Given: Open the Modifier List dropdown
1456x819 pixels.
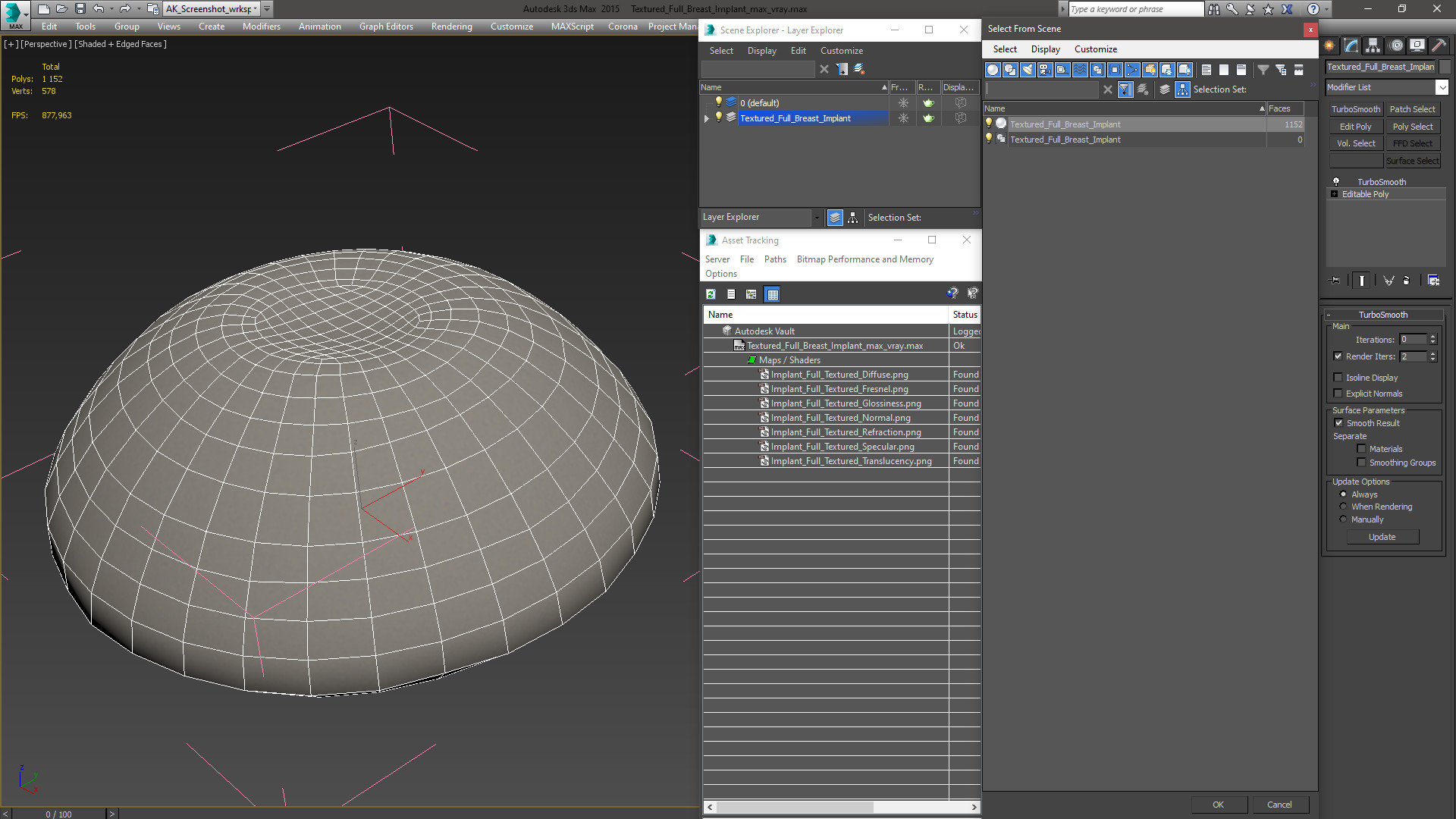Looking at the screenshot, I should (1442, 88).
